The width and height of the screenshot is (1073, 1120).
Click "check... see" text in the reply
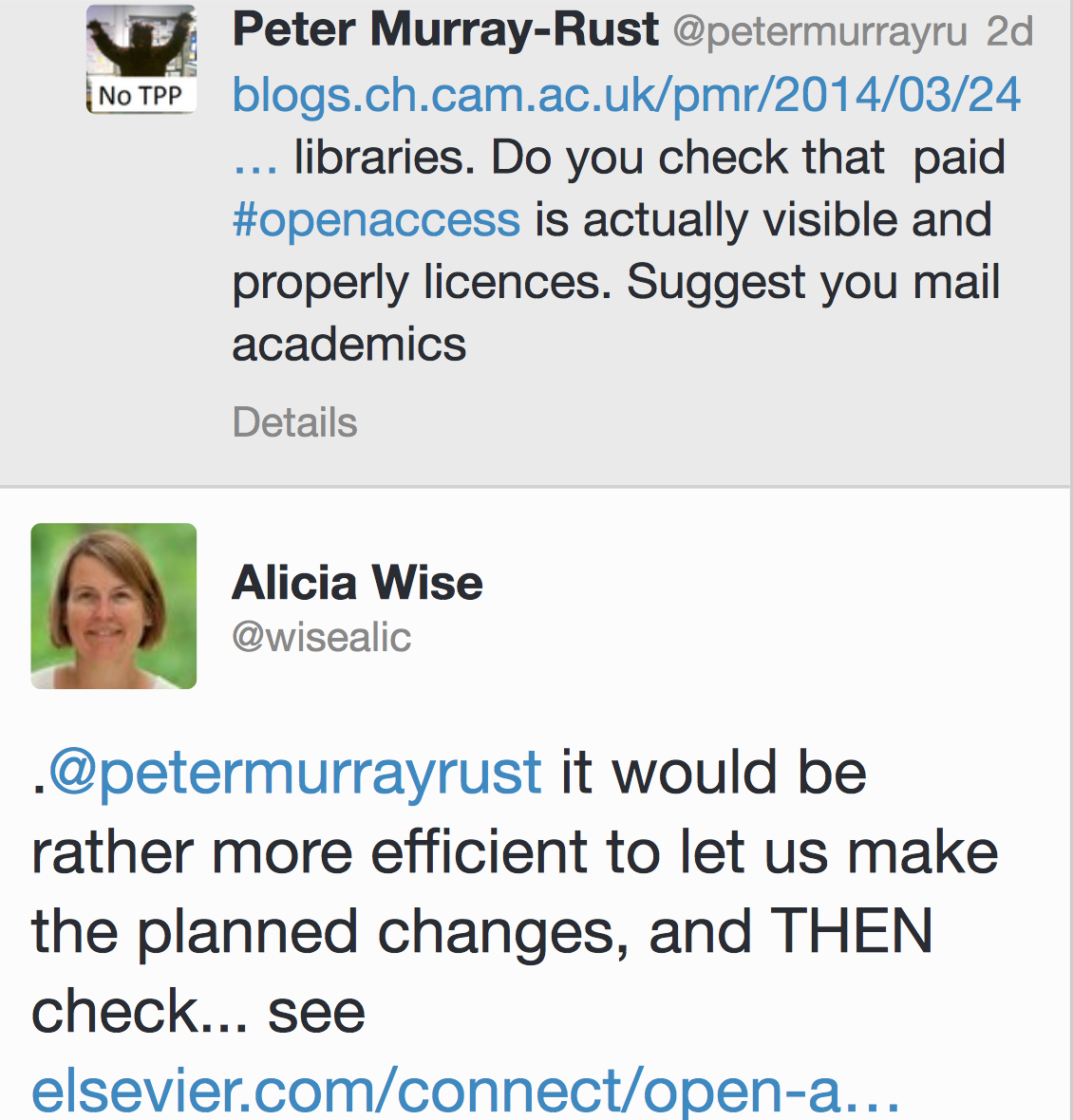click(198, 1011)
